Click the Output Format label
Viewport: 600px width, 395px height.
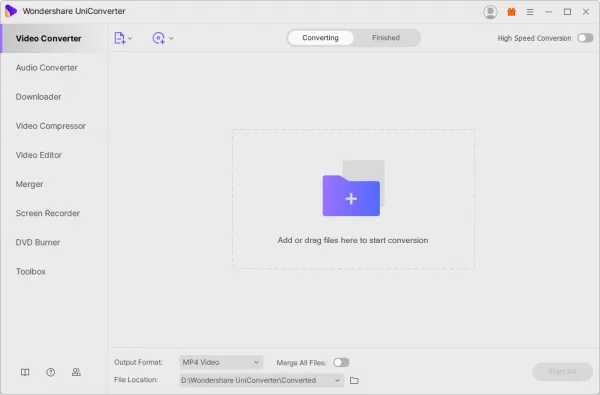tap(138, 362)
